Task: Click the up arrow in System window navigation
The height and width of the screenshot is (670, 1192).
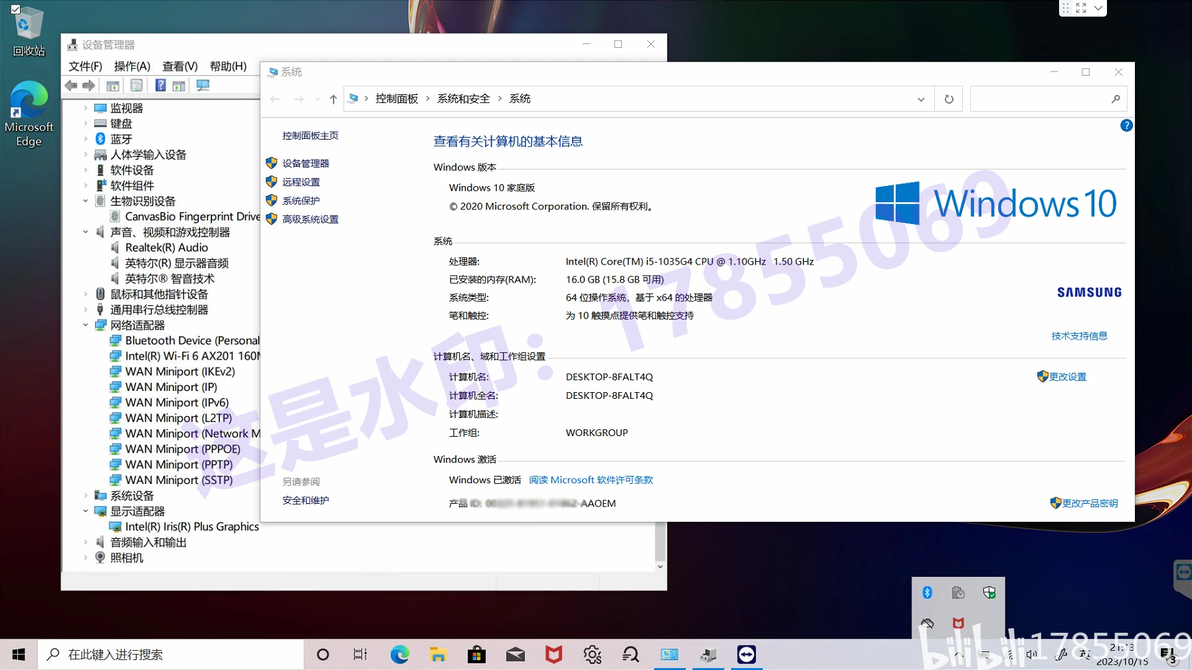Action: 333,99
